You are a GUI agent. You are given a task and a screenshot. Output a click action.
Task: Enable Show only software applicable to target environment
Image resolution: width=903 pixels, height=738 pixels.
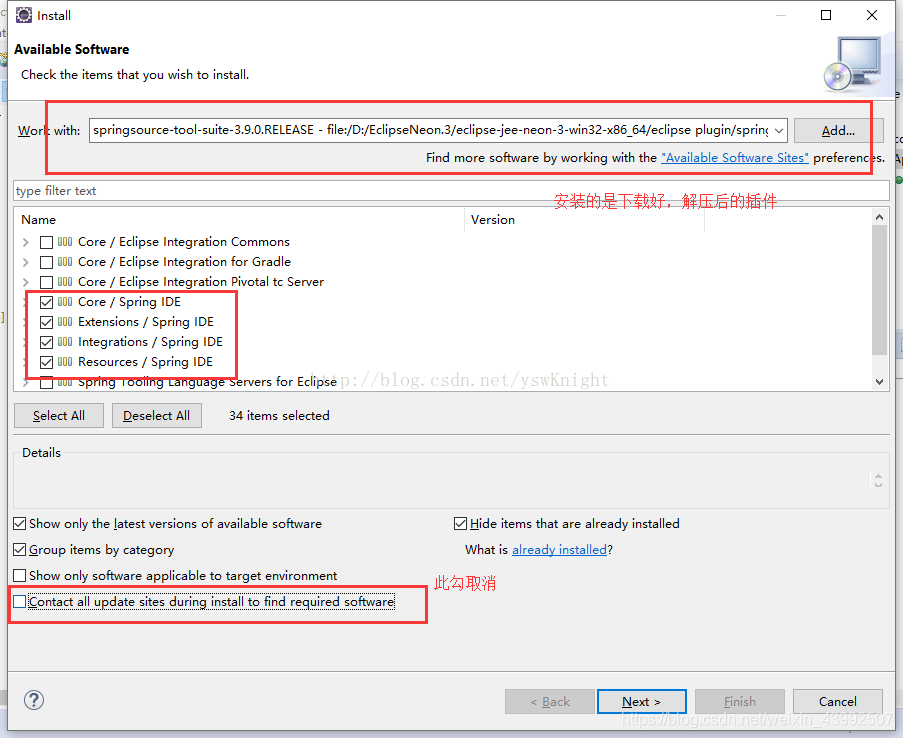[20, 576]
